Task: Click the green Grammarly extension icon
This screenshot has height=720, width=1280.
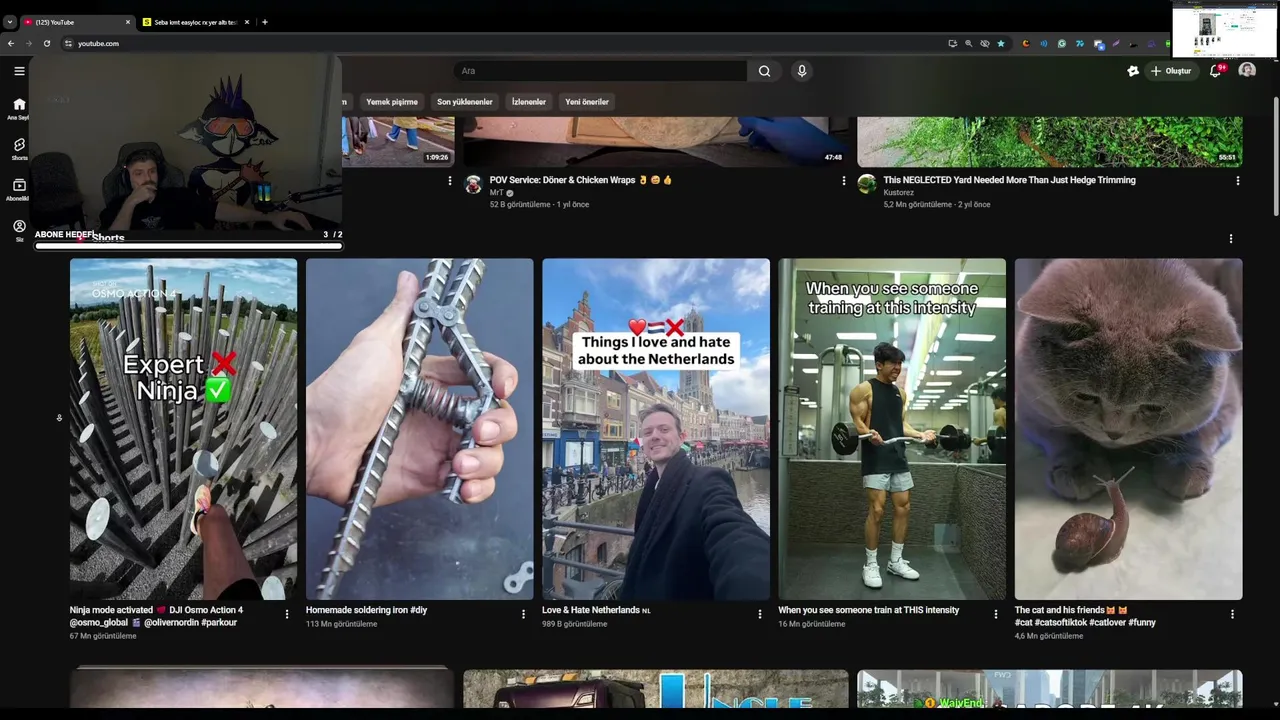Action: pos(1062,43)
